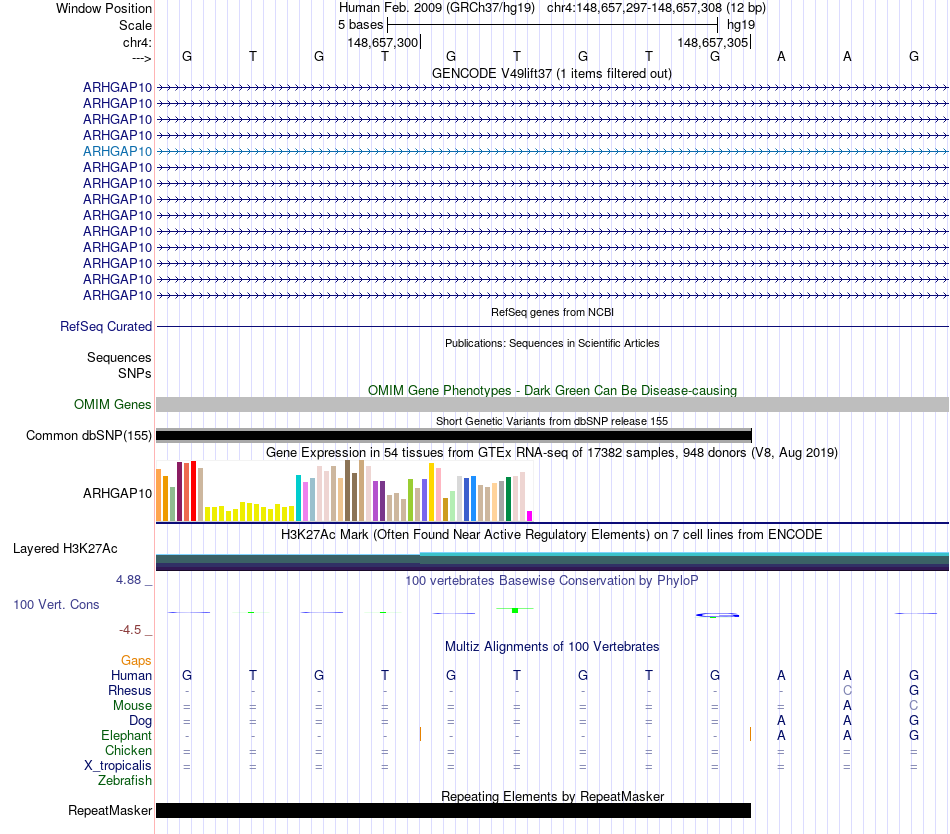950x834 pixels.
Task: Click the 'G' base in Elephant row
Action: click(914, 736)
